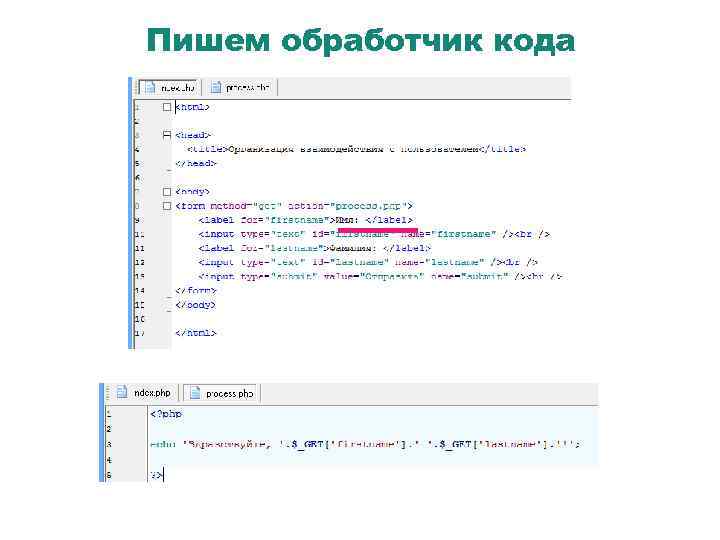Click the input id lastname line
Image resolution: width=720 pixels, height=540 pixels.
368,262
